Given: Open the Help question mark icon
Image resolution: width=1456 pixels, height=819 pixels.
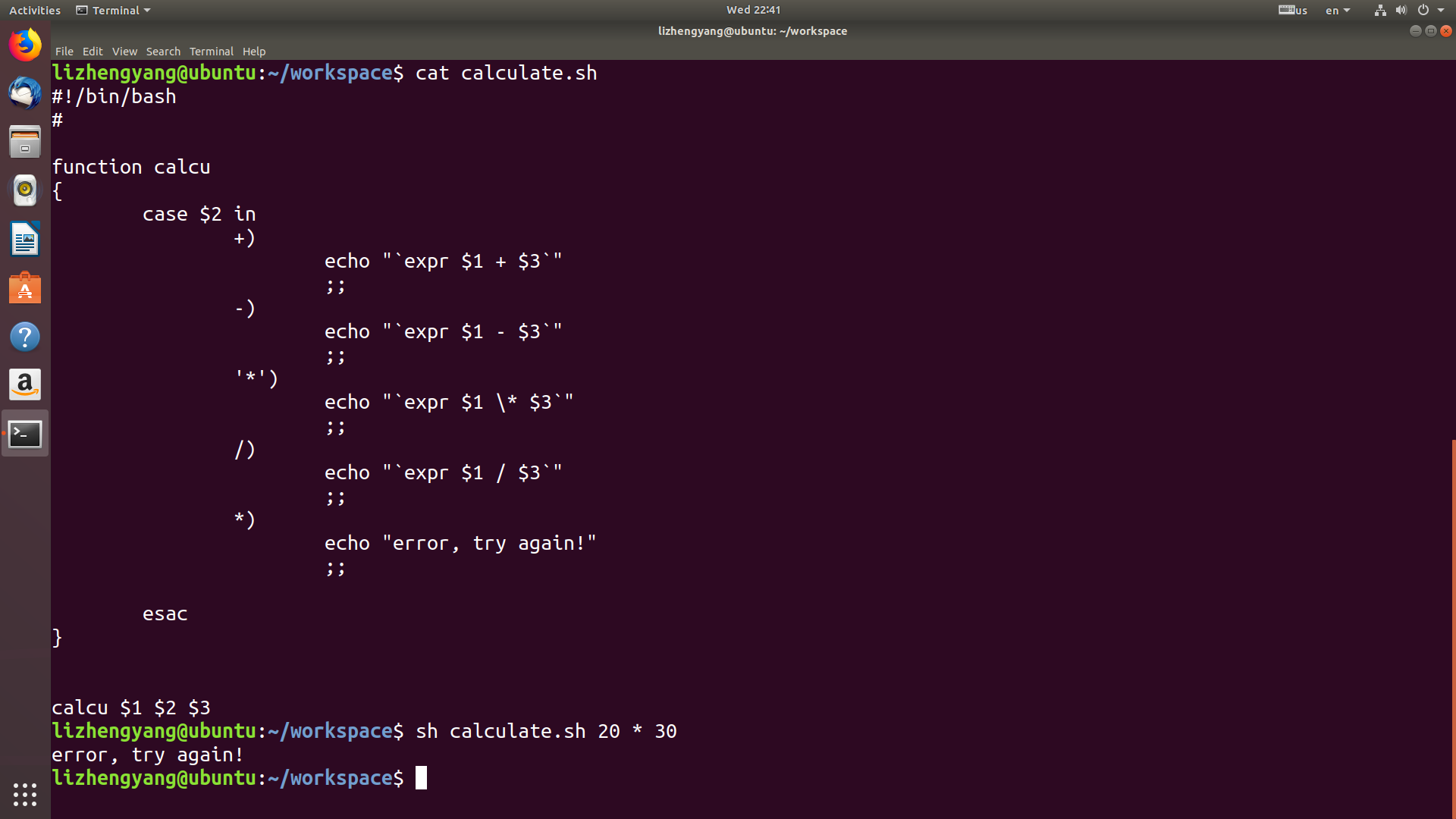Looking at the screenshot, I should (25, 337).
